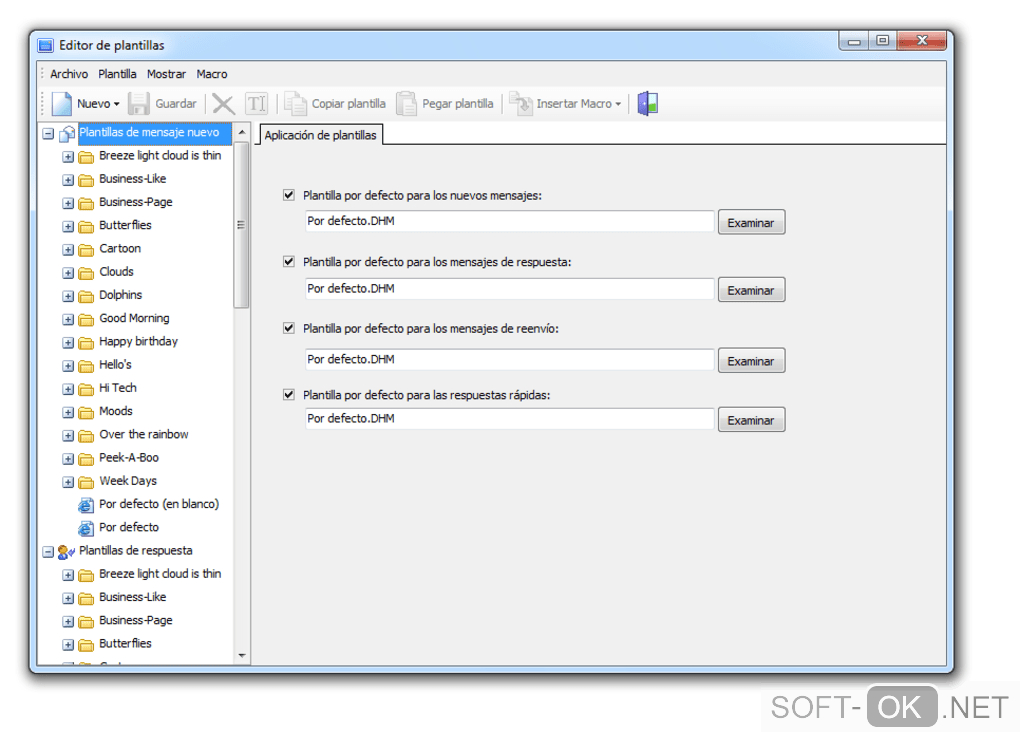Click the Plantillas de mensaje nuevo icon

click(x=67, y=133)
